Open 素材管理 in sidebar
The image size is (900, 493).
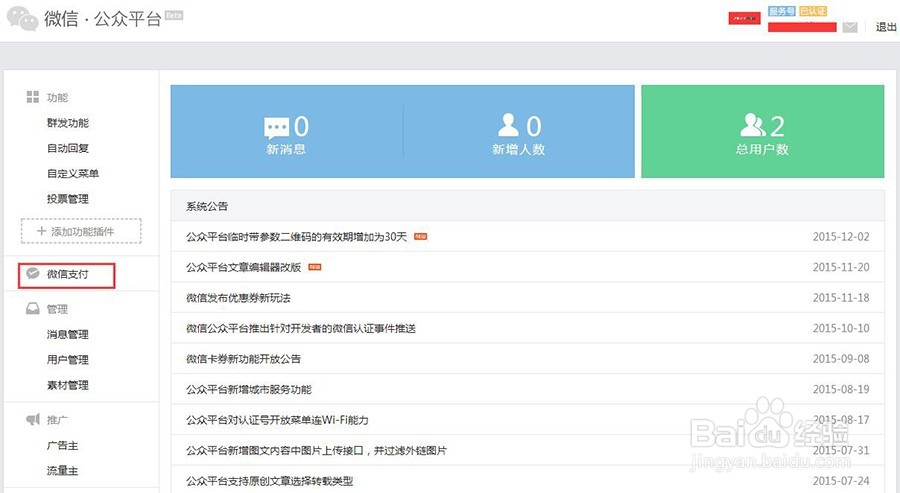(x=68, y=385)
